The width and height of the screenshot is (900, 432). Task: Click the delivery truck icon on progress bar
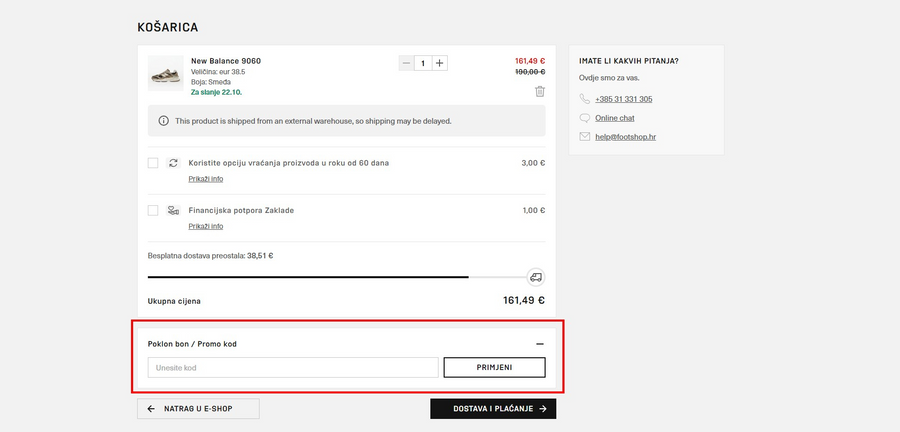536,277
